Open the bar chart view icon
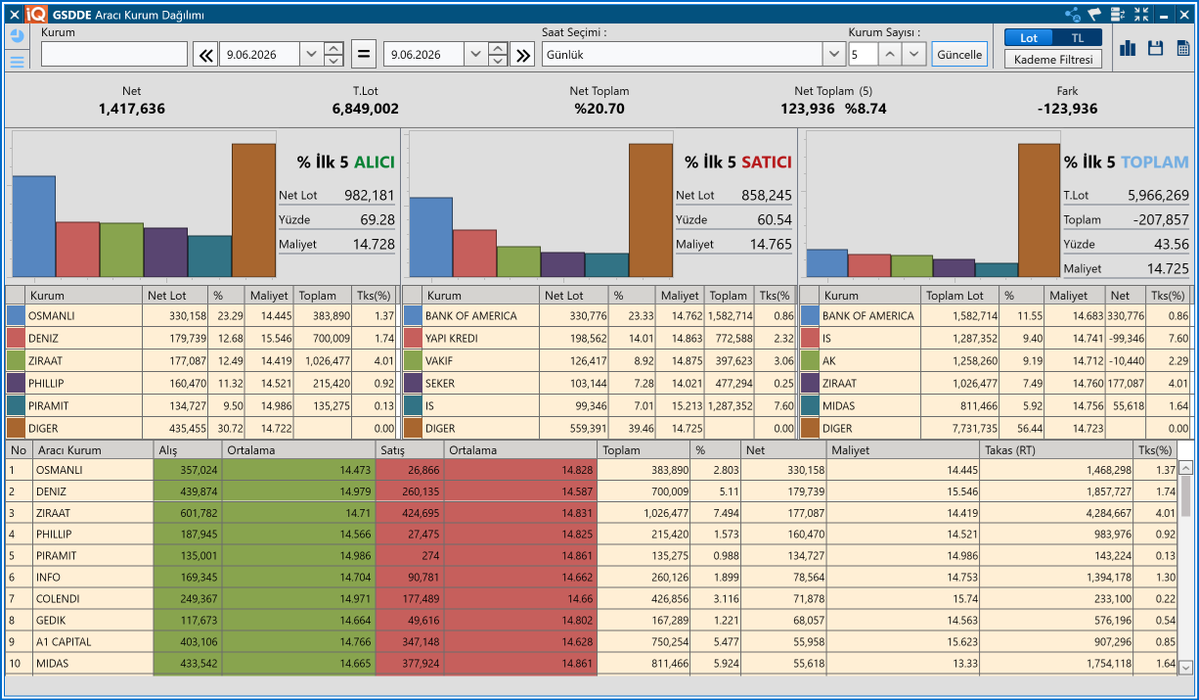The height and width of the screenshot is (700, 1199). coord(1128,48)
